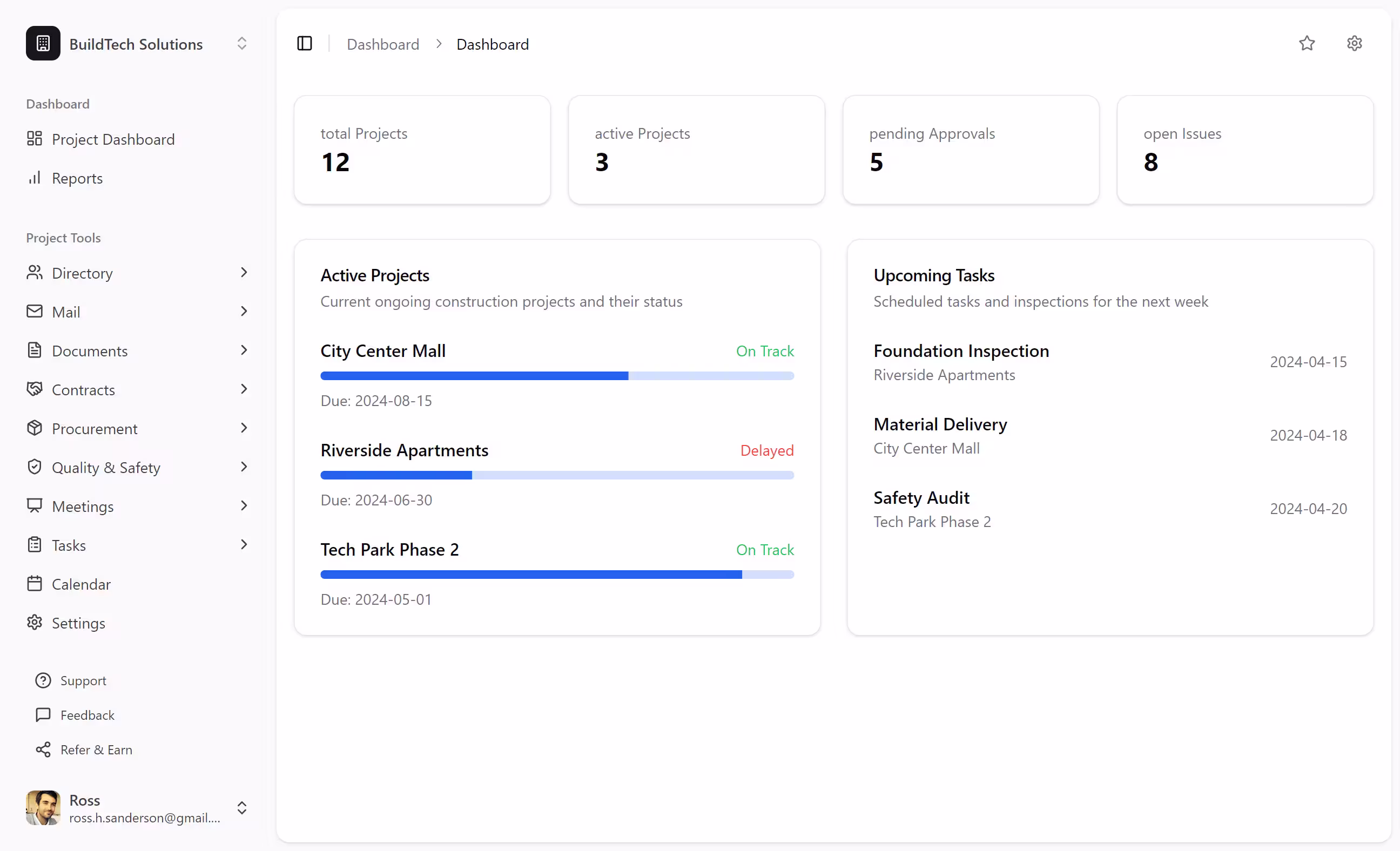Open Support help circle icon
The image size is (1400, 851).
(x=43, y=680)
